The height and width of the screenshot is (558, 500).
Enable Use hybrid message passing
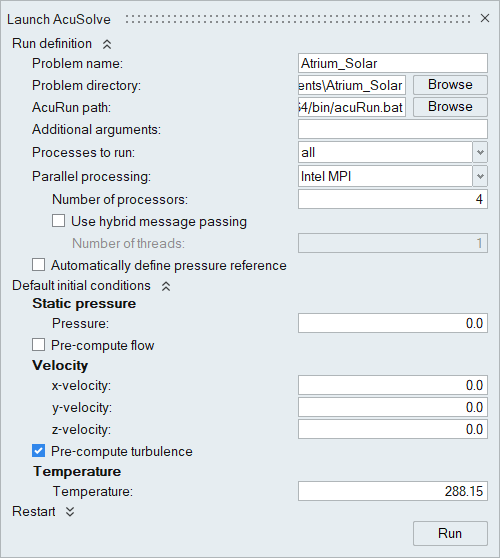[58, 221]
